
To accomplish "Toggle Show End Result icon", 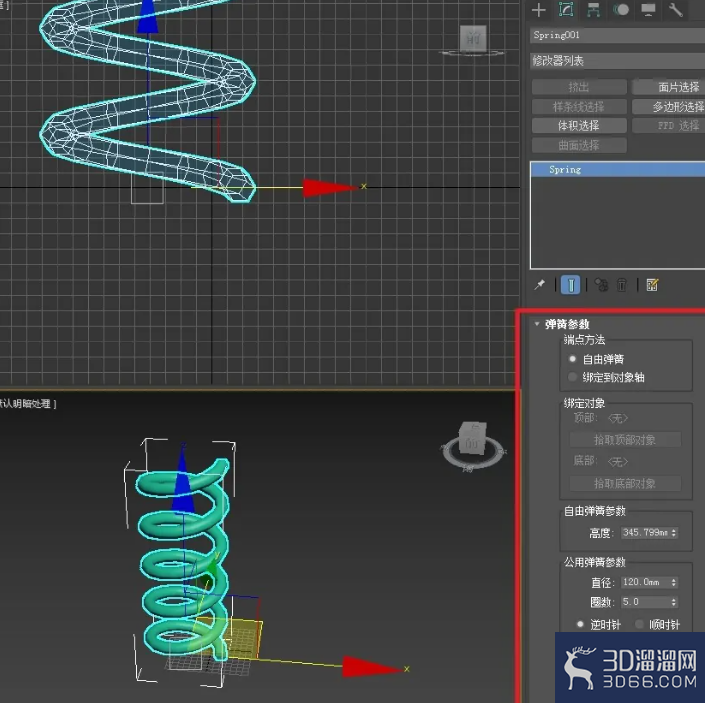I will 571,285.
